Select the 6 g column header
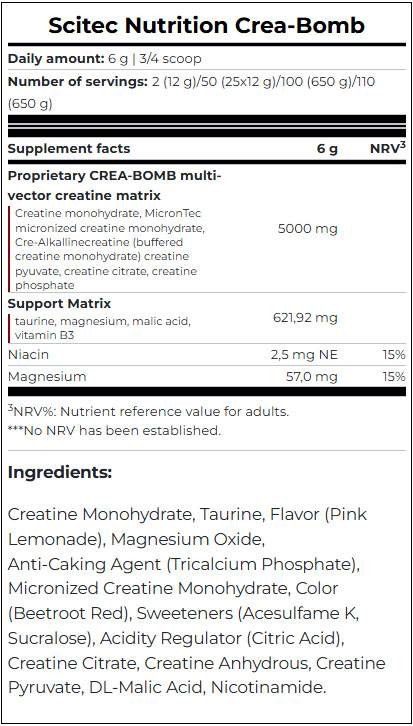This screenshot has width=413, height=726. pyautogui.click(x=327, y=150)
